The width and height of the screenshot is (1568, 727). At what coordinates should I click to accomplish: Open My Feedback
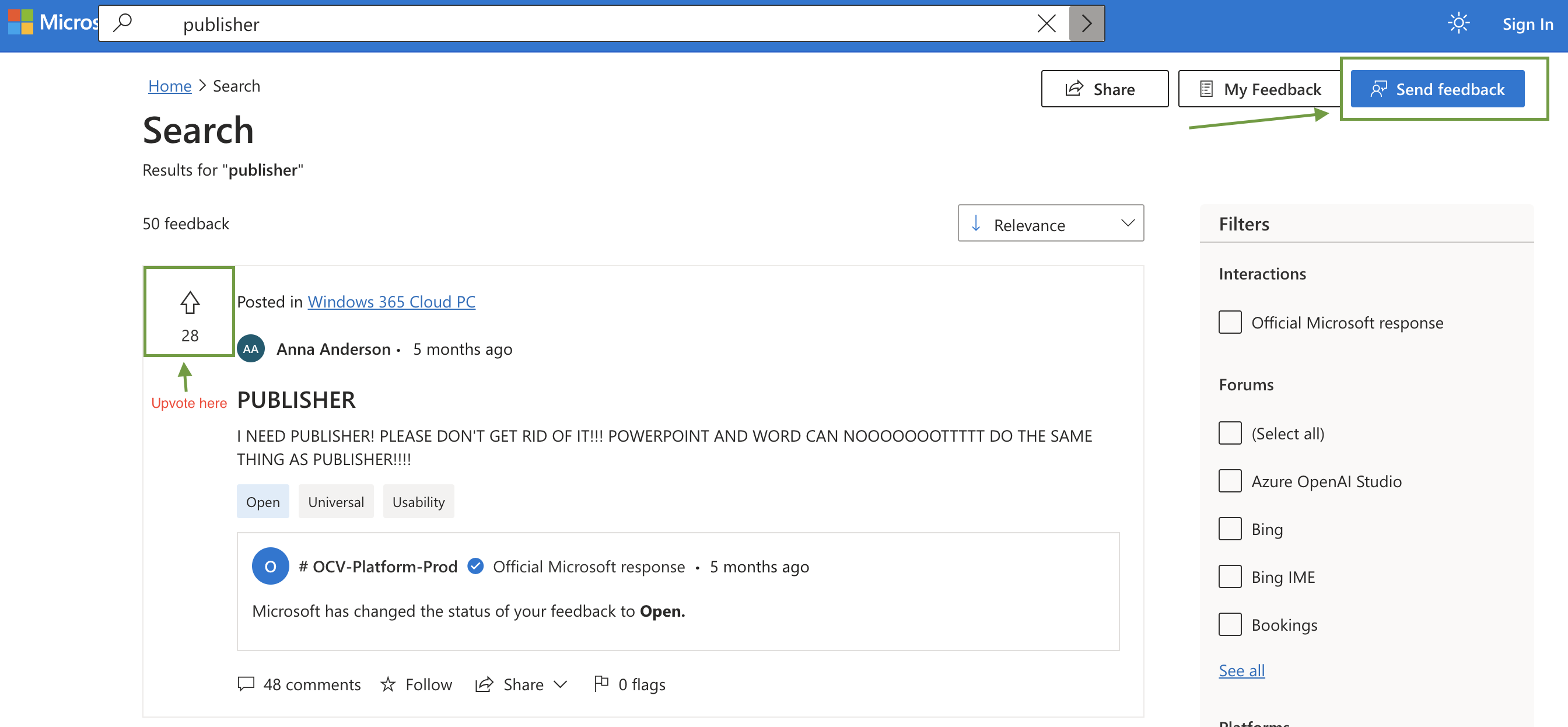coord(1260,89)
